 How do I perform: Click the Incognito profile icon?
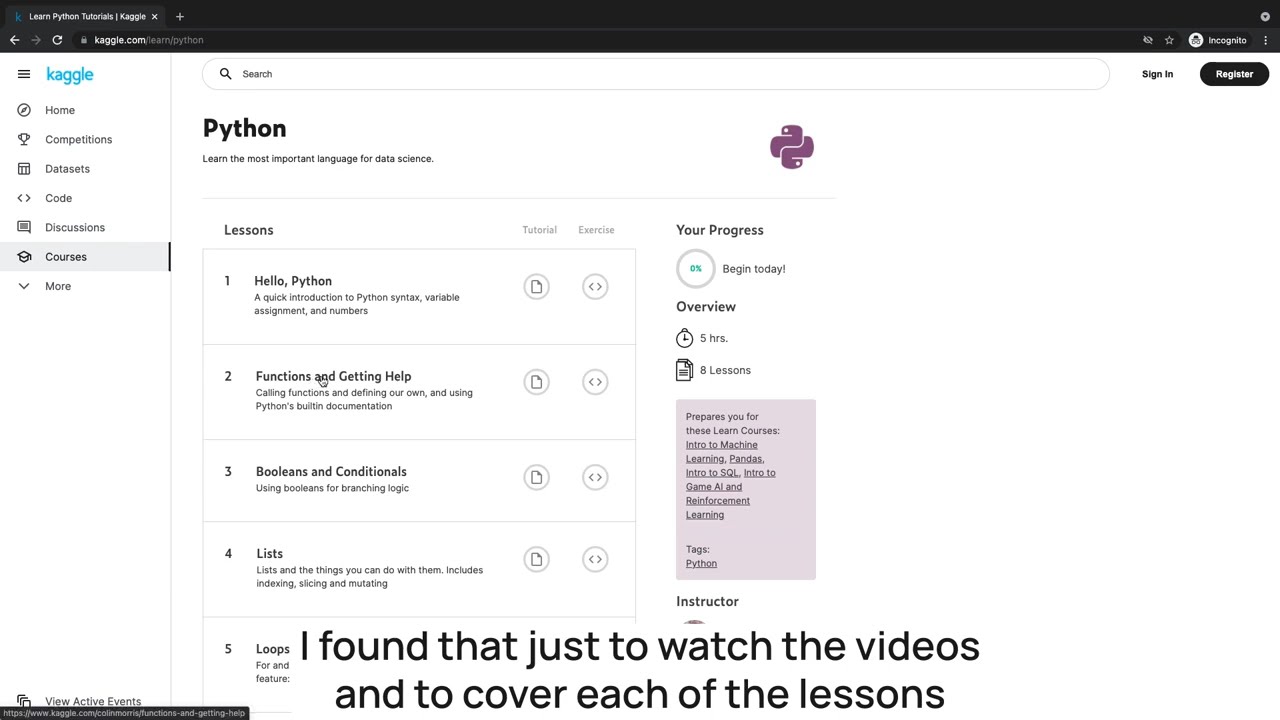pyautogui.click(x=1195, y=40)
